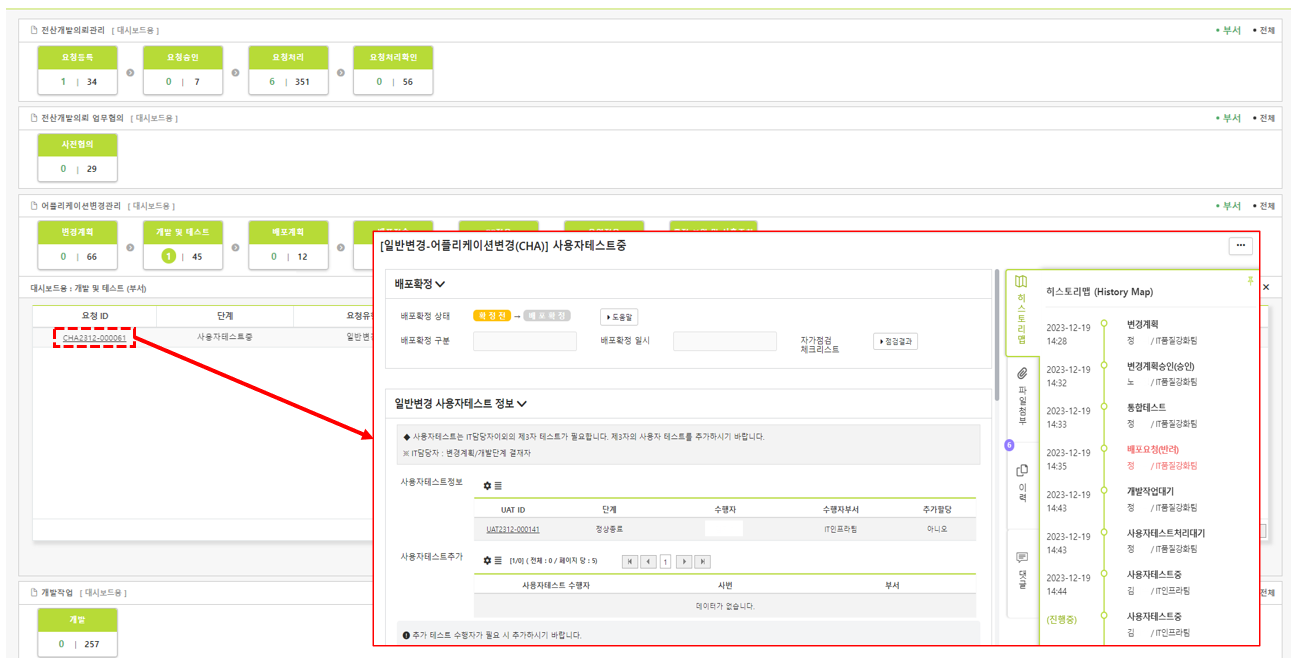Open UAT2312-000141 test link
1292x663 pixels.
tap(512, 529)
